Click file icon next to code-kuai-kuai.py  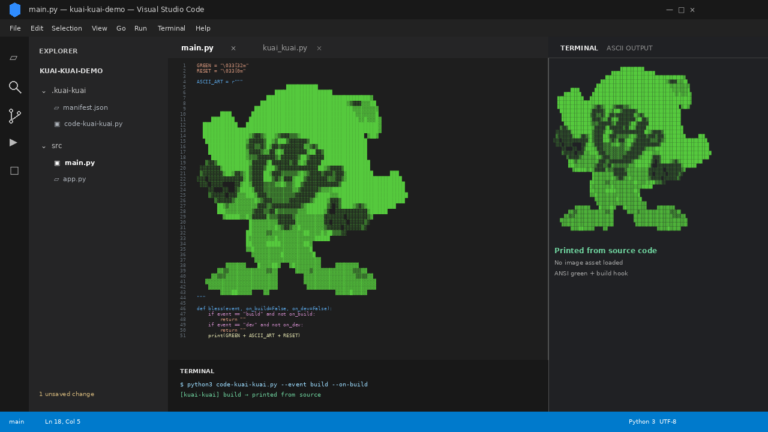pos(57,124)
